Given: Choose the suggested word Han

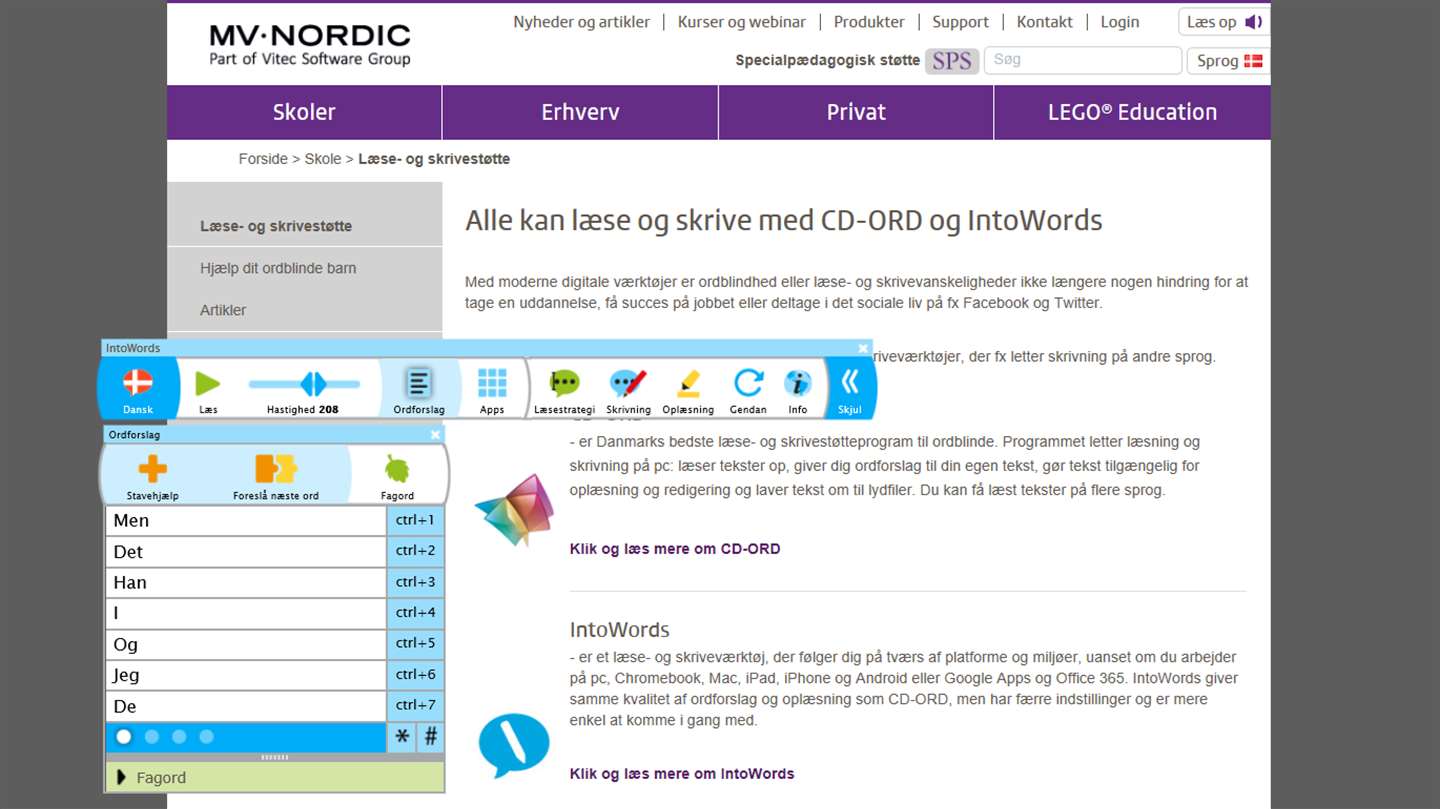Looking at the screenshot, I should [246, 582].
